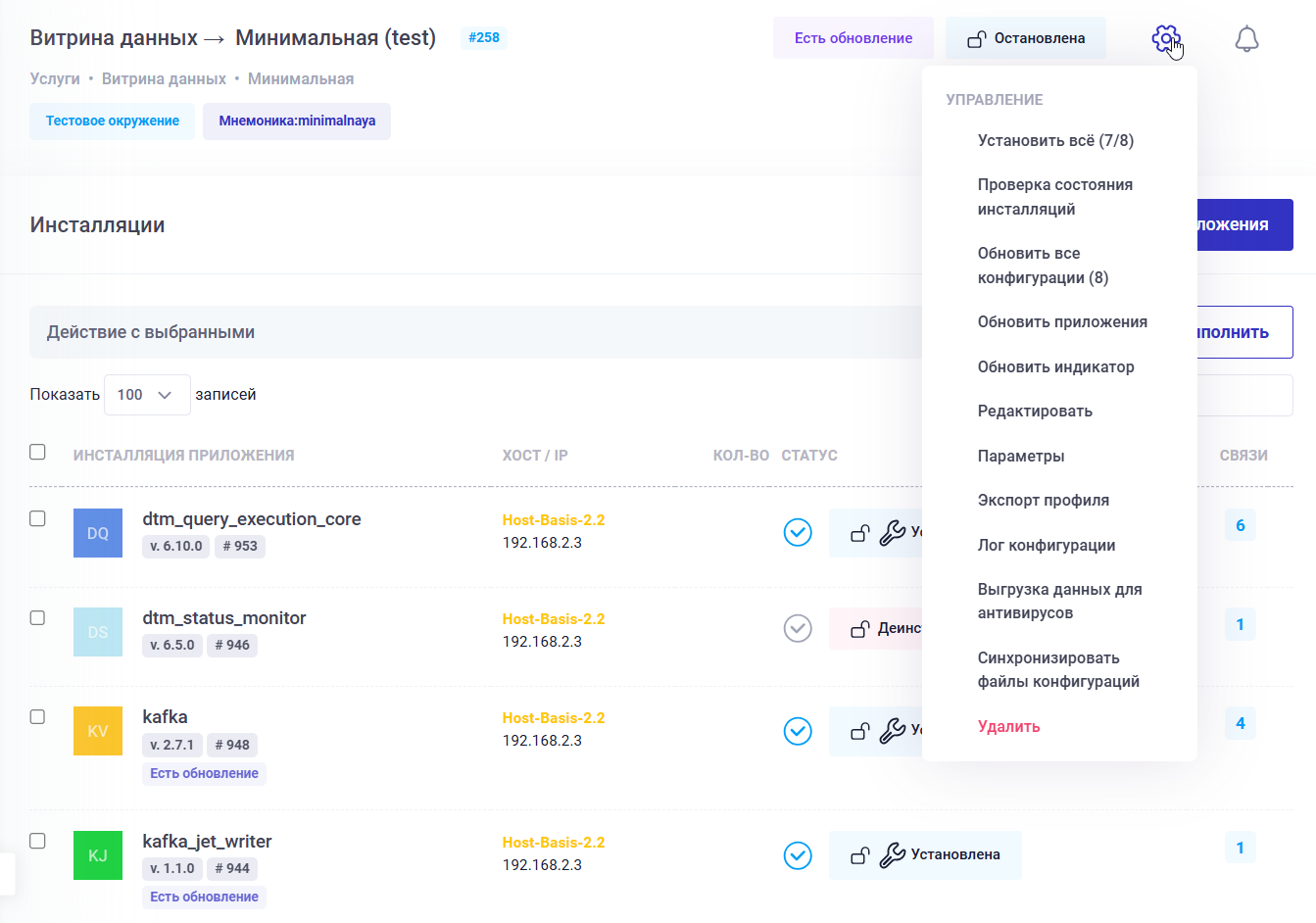Viewport: 1316px width, 923px height.
Task: Check the kafka_jet_writer row checkbox
Action: 37,841
